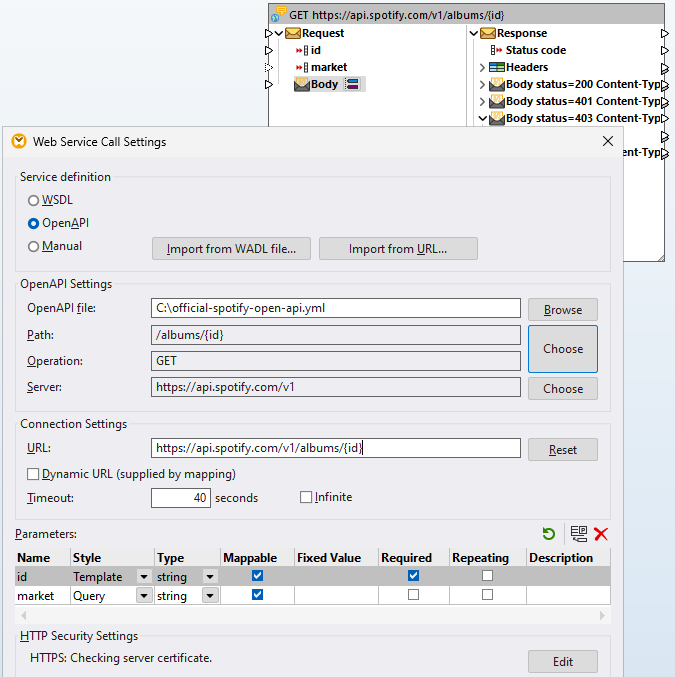Select the WSDL radio button

(34, 200)
